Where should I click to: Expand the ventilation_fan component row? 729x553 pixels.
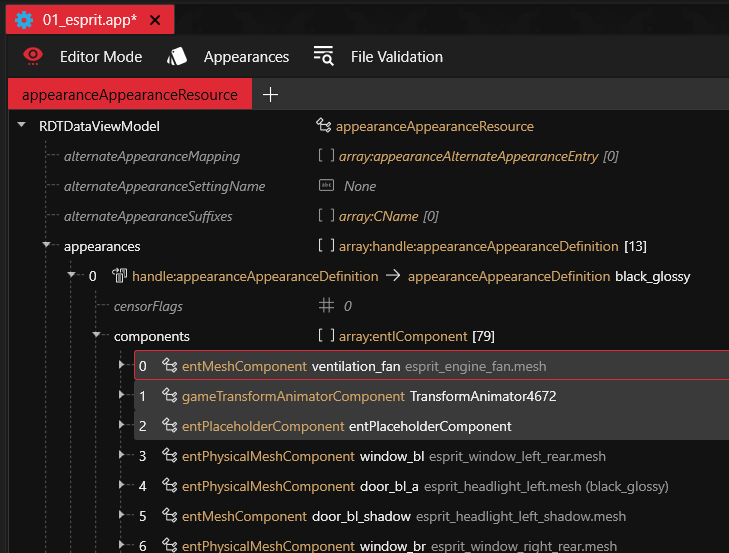click(122, 366)
